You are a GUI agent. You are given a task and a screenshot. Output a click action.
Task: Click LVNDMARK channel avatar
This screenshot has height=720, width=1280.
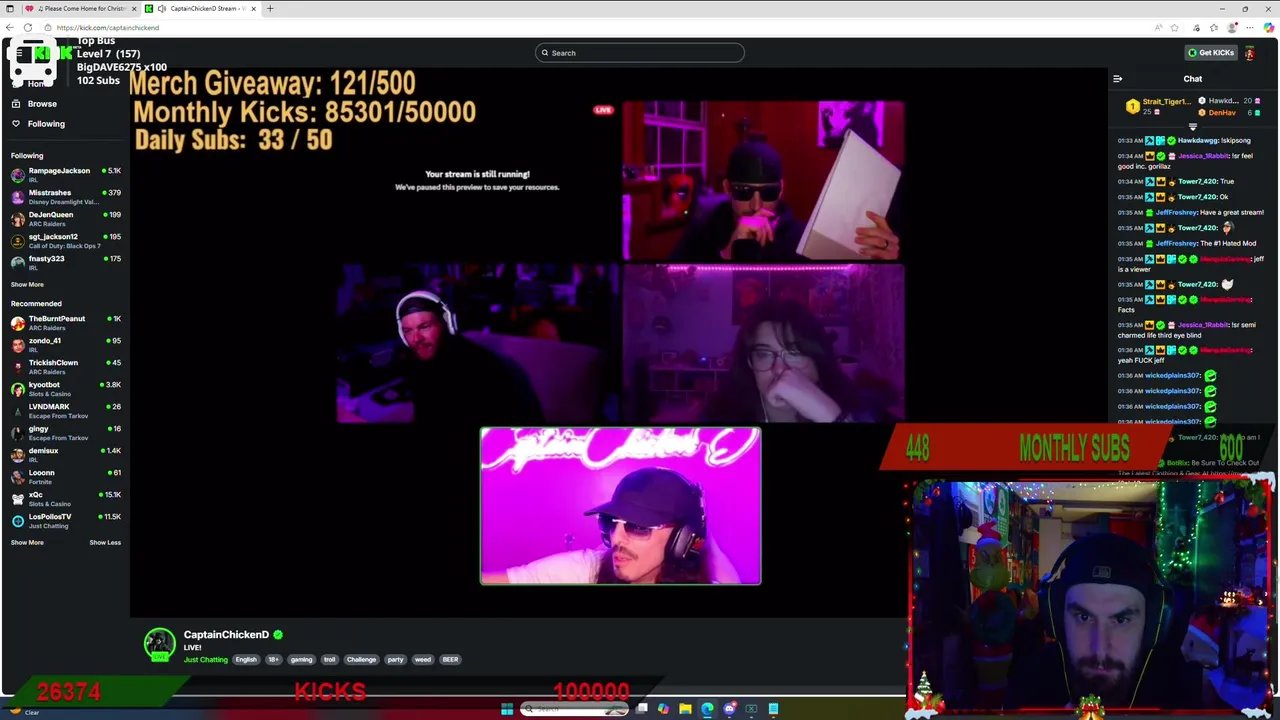(17, 411)
